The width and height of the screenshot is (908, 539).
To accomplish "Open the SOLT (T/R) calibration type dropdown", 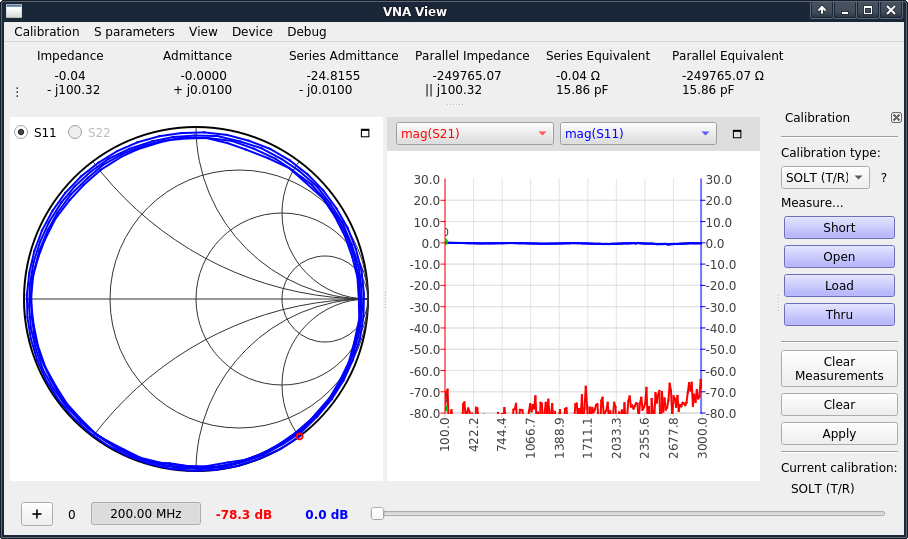I will click(x=825, y=177).
